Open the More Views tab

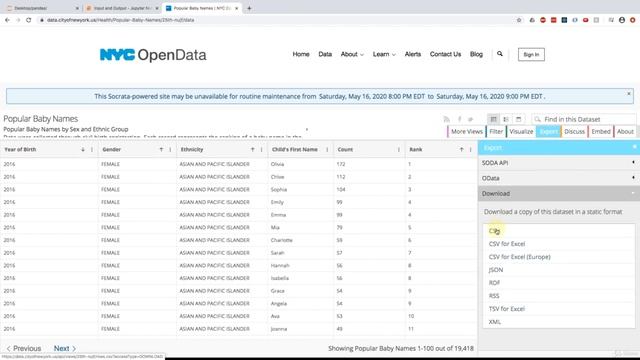point(466,131)
